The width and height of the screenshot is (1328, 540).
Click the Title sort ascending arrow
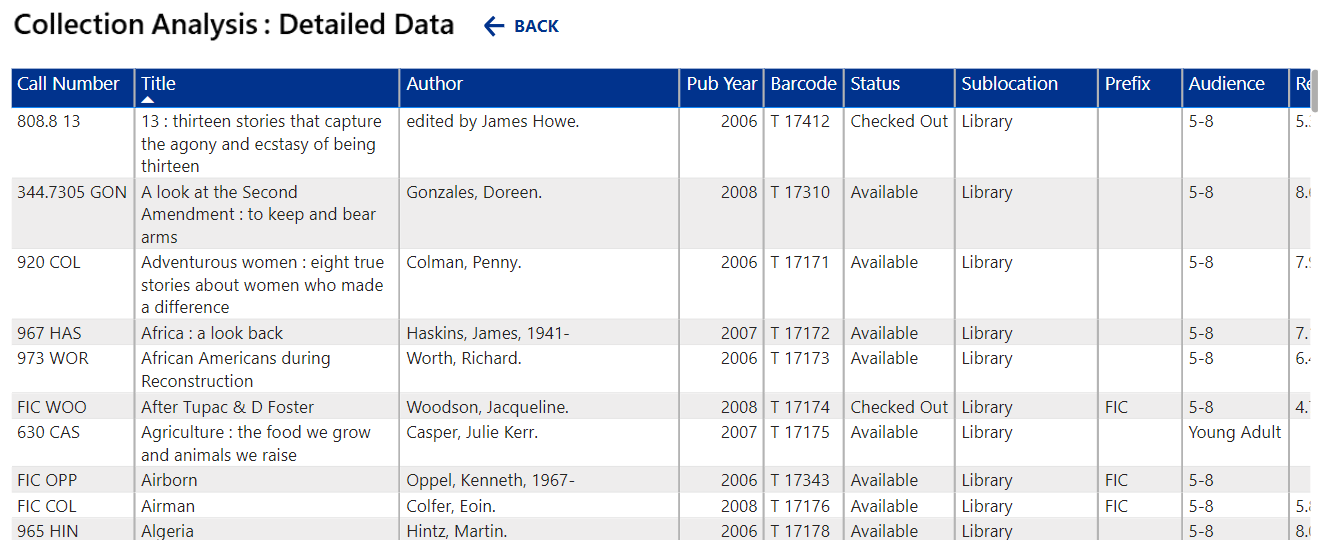(x=147, y=100)
